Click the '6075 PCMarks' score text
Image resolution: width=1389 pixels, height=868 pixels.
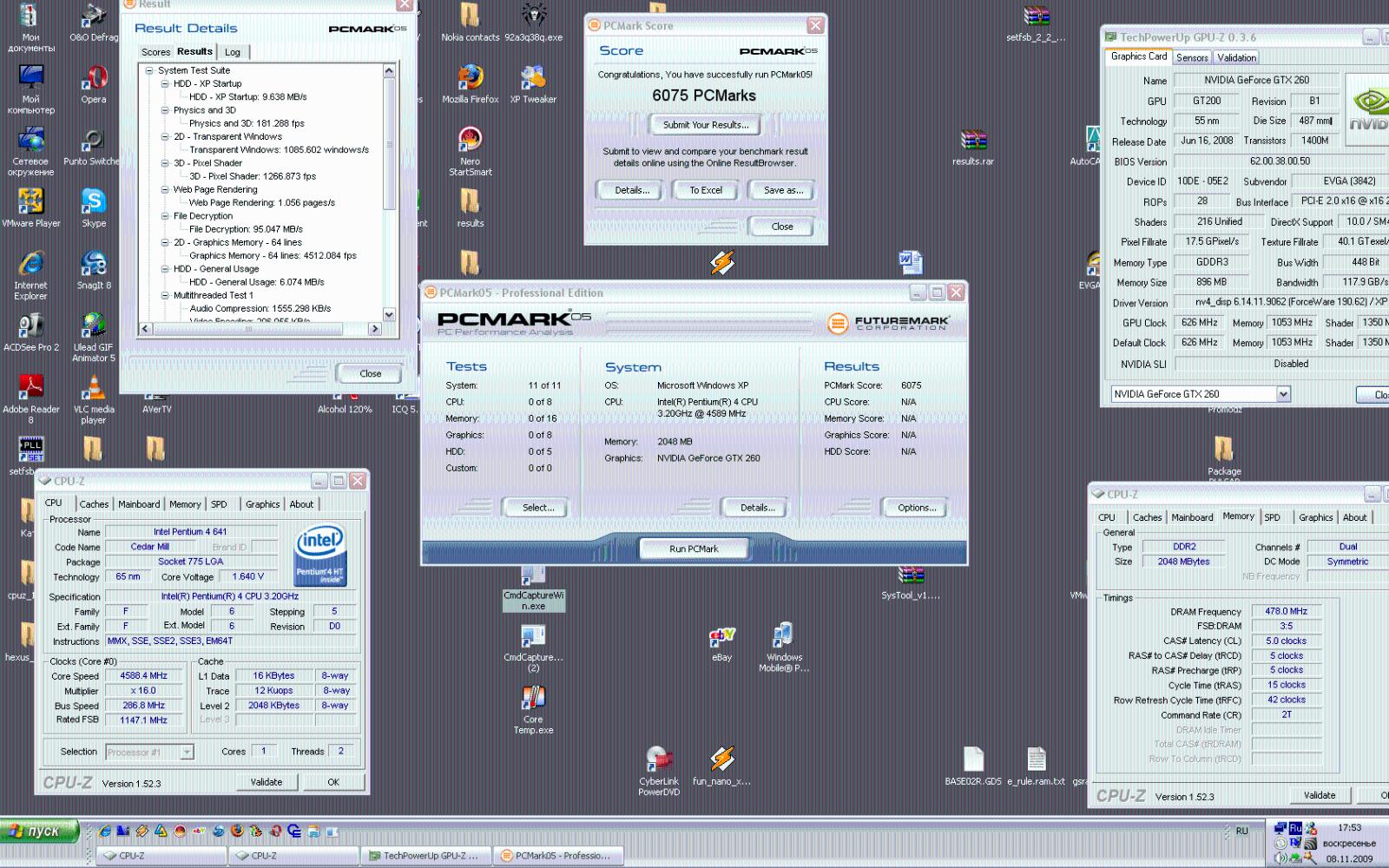tap(704, 95)
